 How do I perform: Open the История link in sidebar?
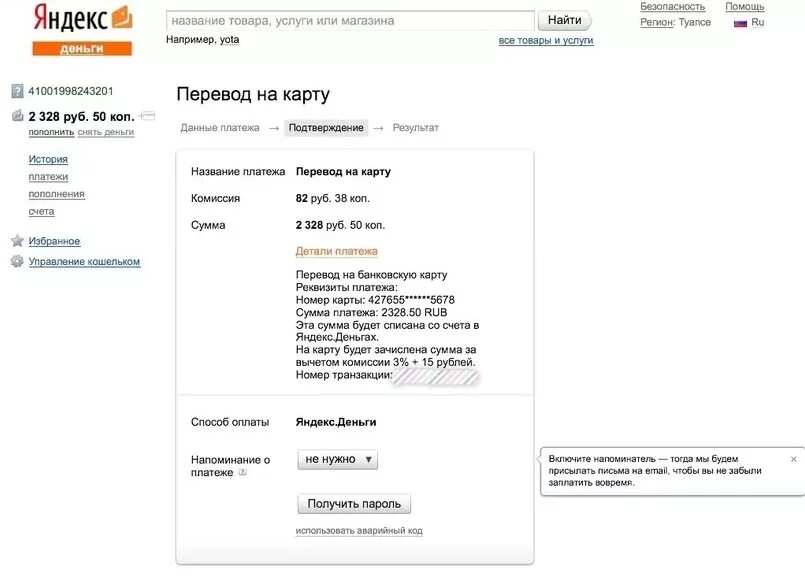point(48,159)
